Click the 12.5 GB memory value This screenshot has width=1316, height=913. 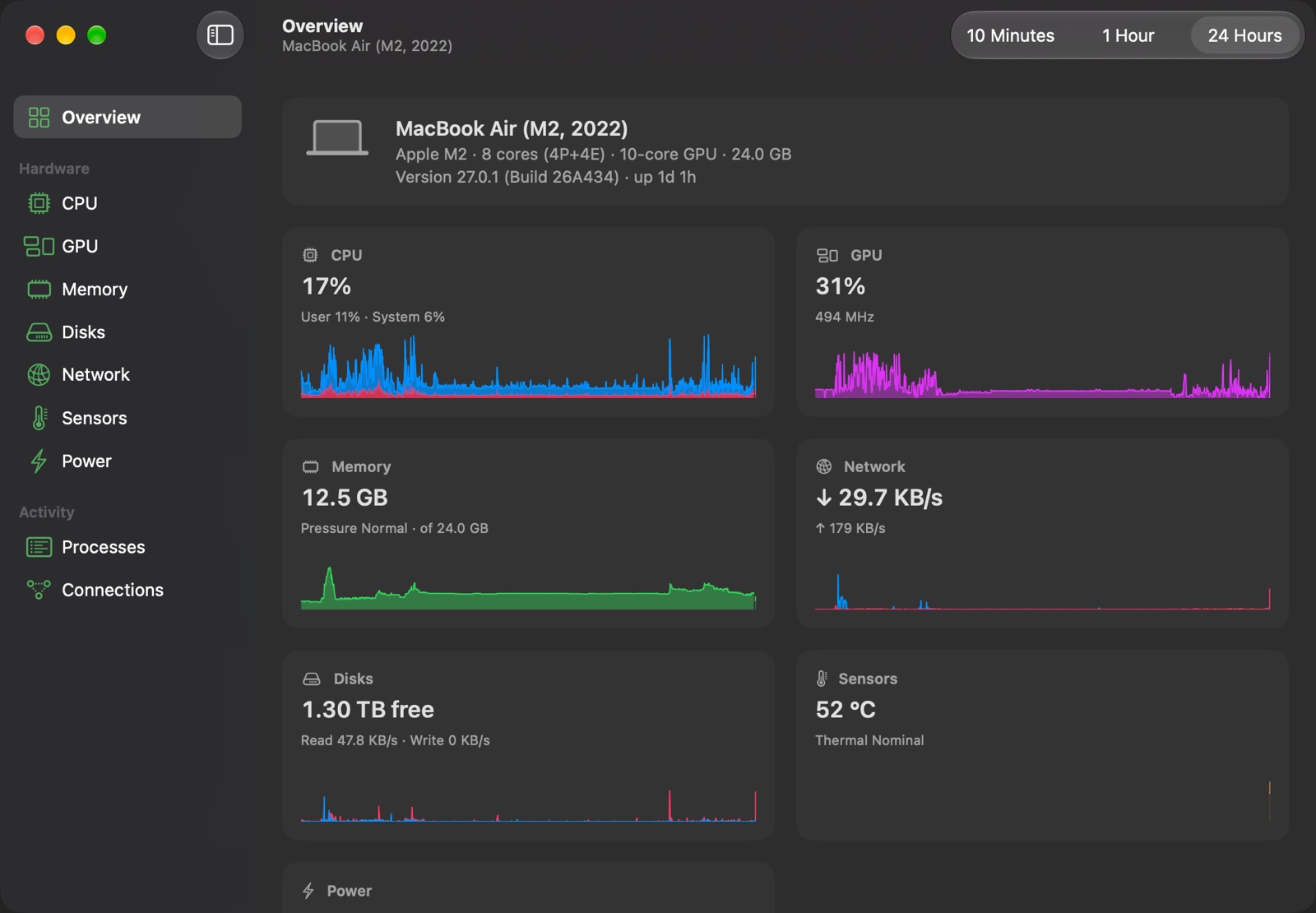point(345,498)
